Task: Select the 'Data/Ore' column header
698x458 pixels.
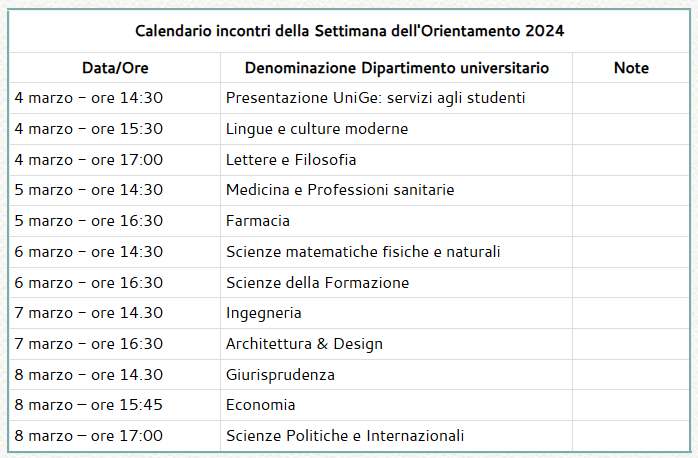Action: (x=114, y=68)
